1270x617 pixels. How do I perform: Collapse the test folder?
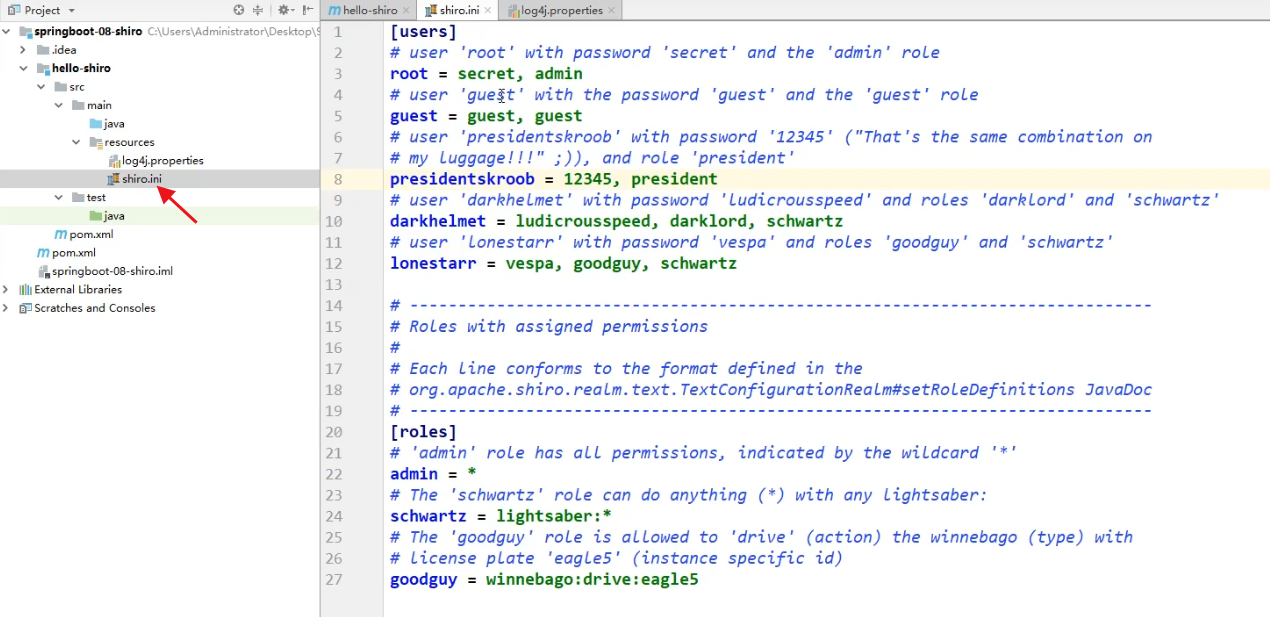(59, 198)
